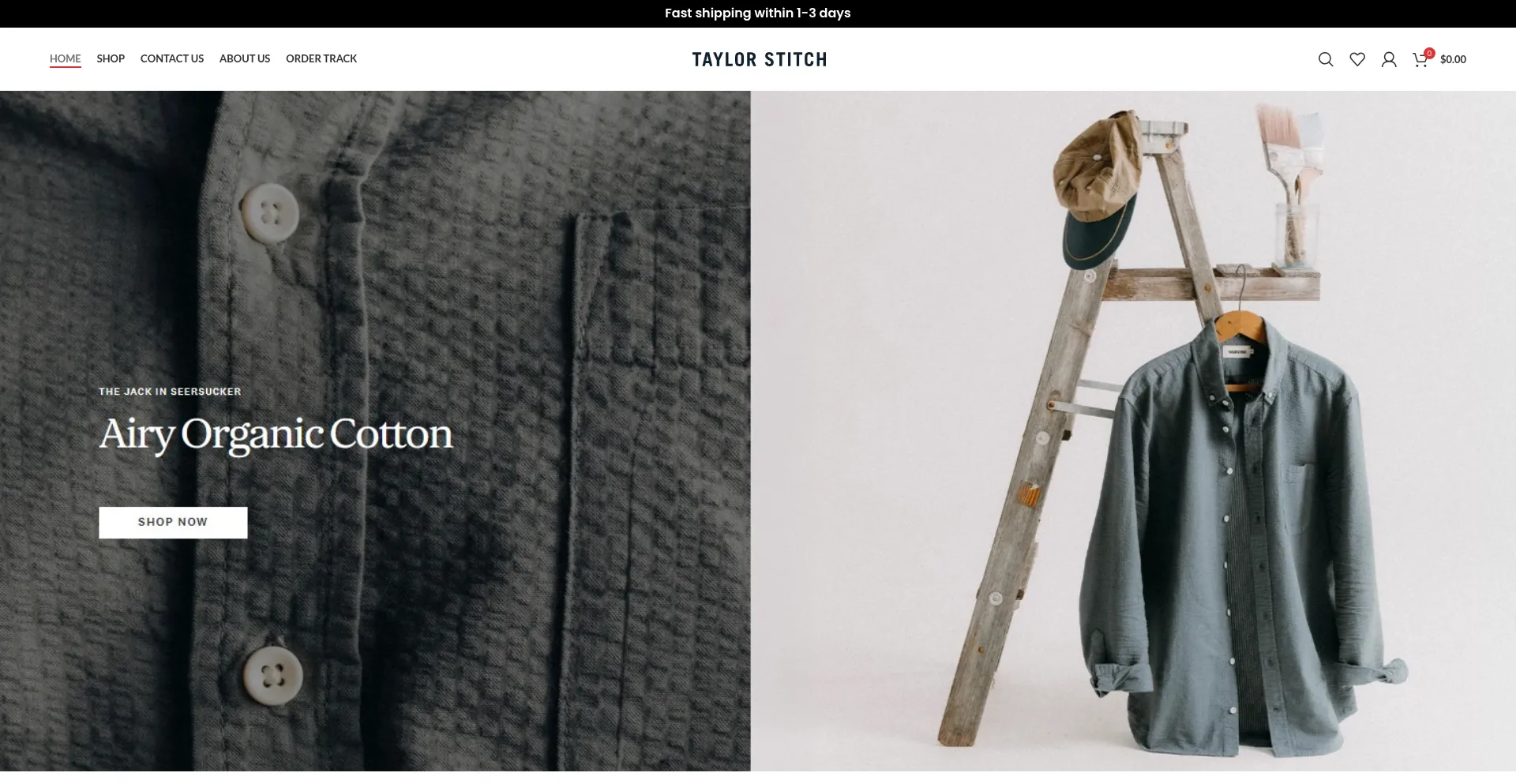Open the SHOP menu item
Image resolution: width=1516 pixels, height=784 pixels.
pos(111,58)
